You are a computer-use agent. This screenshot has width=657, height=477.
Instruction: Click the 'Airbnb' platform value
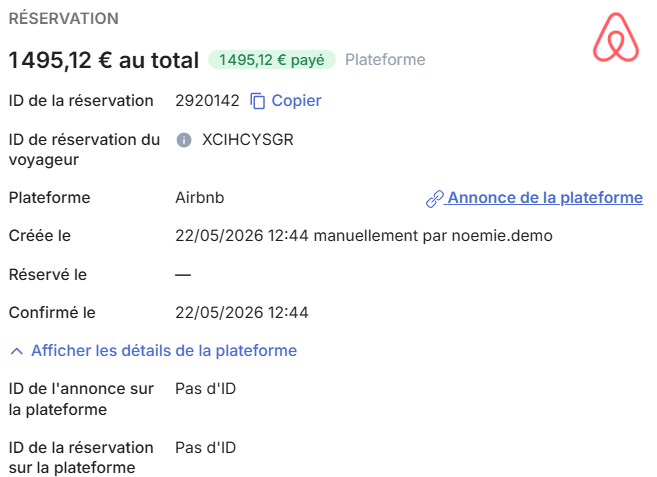tap(199, 197)
